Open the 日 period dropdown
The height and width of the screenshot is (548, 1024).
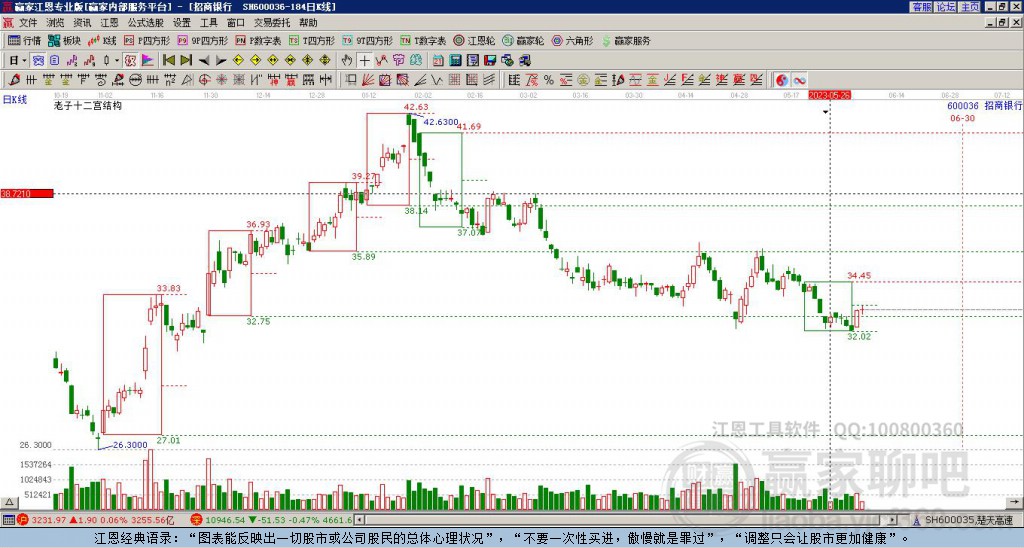click(18, 60)
